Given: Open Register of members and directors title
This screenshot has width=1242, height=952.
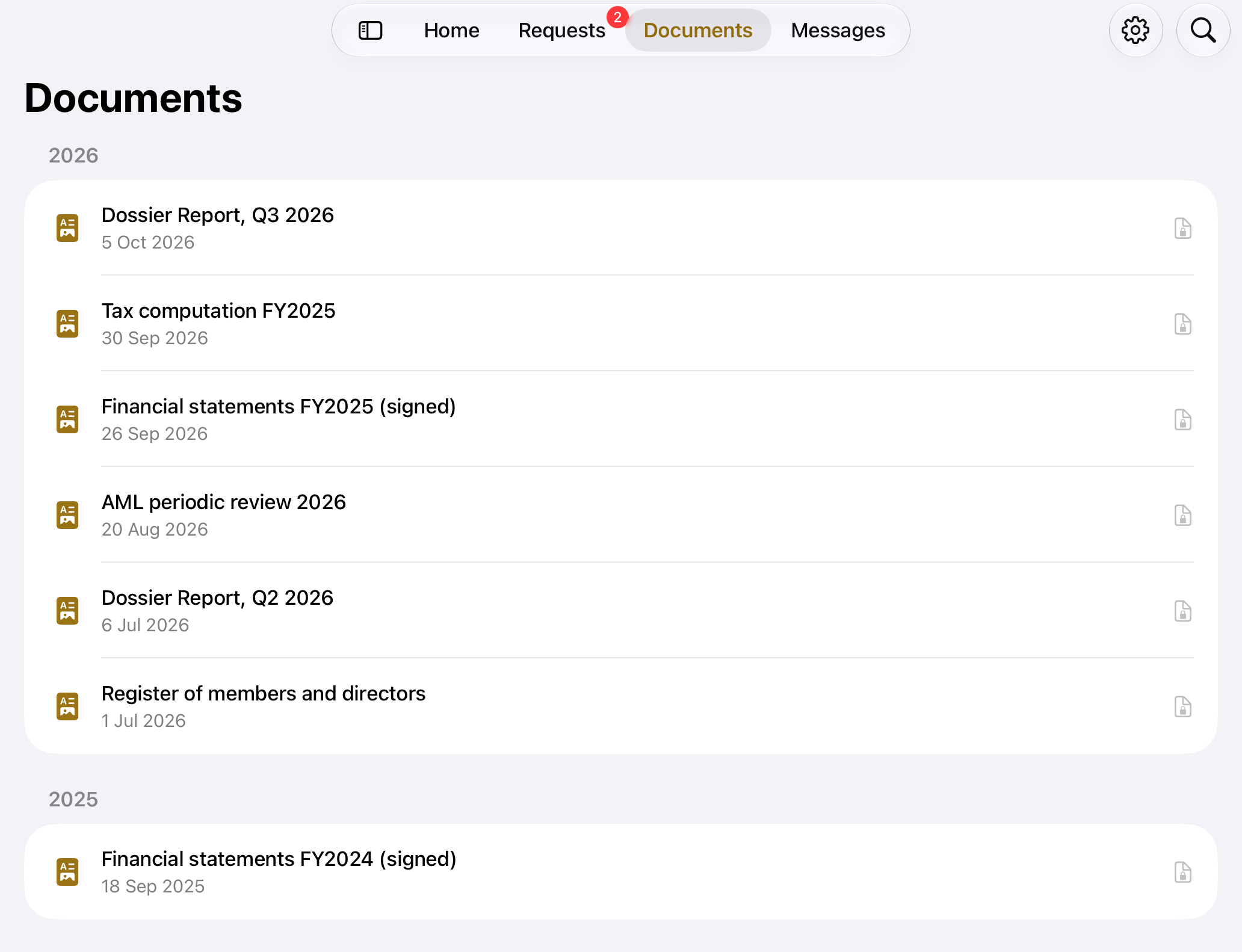Looking at the screenshot, I should (264, 693).
